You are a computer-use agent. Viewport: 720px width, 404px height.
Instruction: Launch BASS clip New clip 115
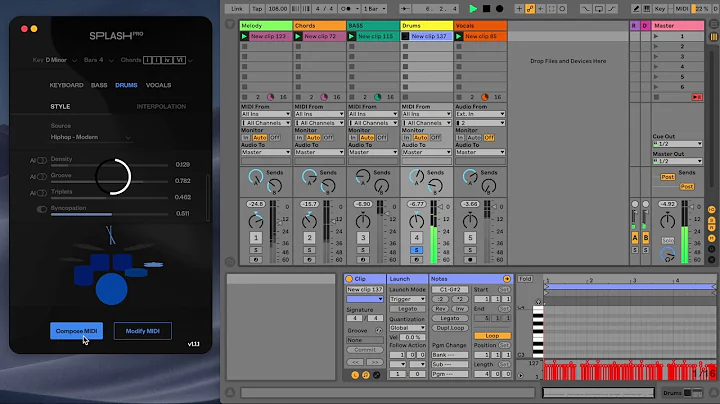coord(352,36)
